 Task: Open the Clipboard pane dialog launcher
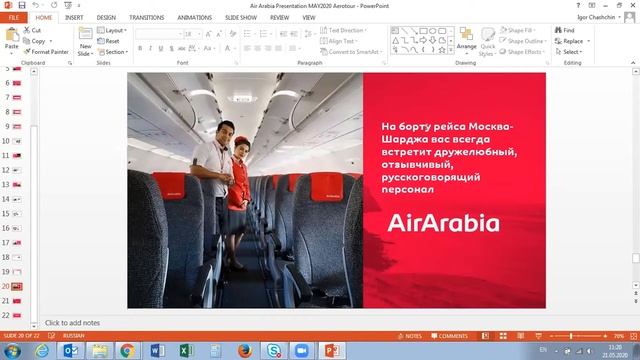(70, 63)
